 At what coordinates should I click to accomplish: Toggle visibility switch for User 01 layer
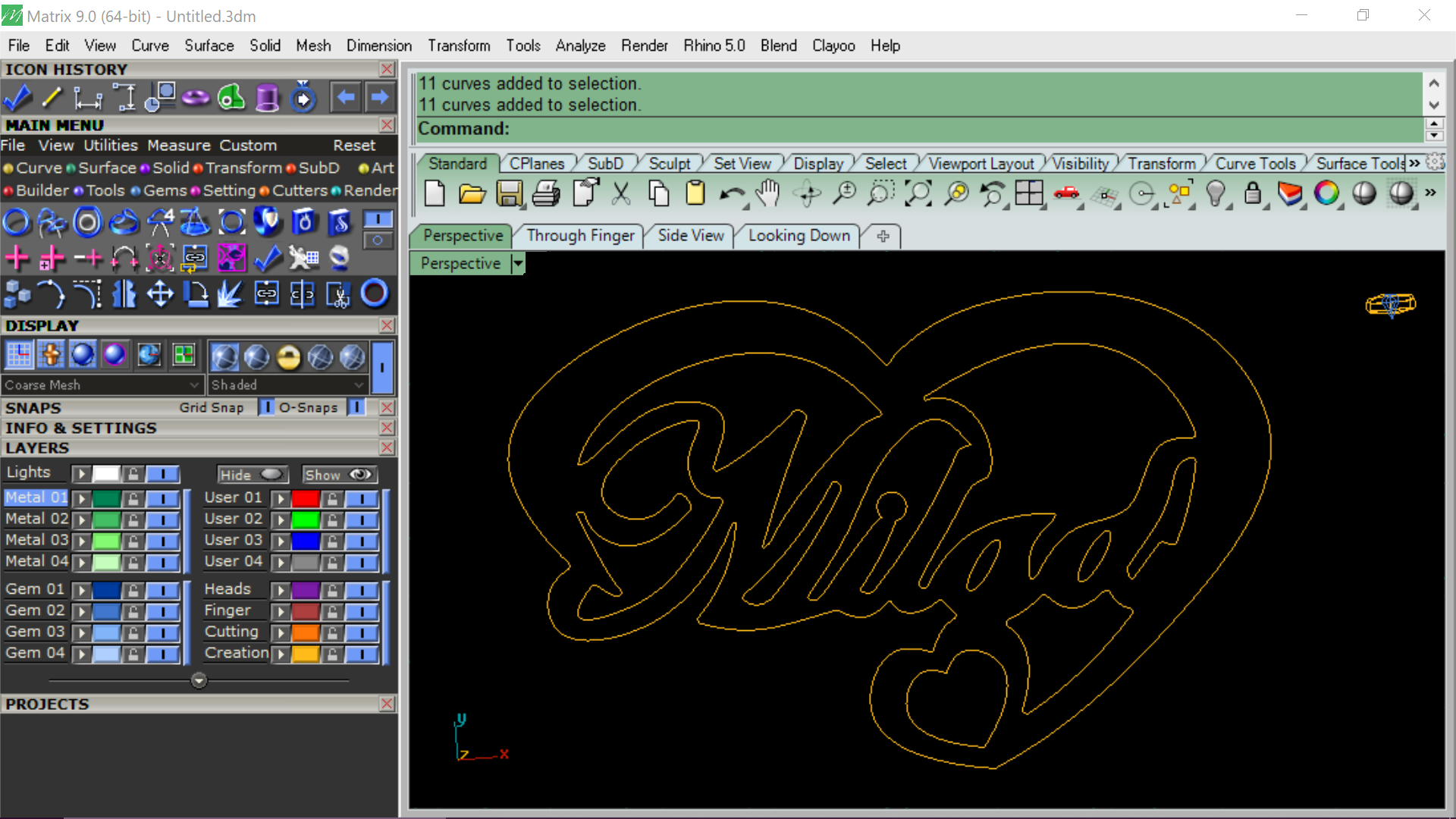362,499
